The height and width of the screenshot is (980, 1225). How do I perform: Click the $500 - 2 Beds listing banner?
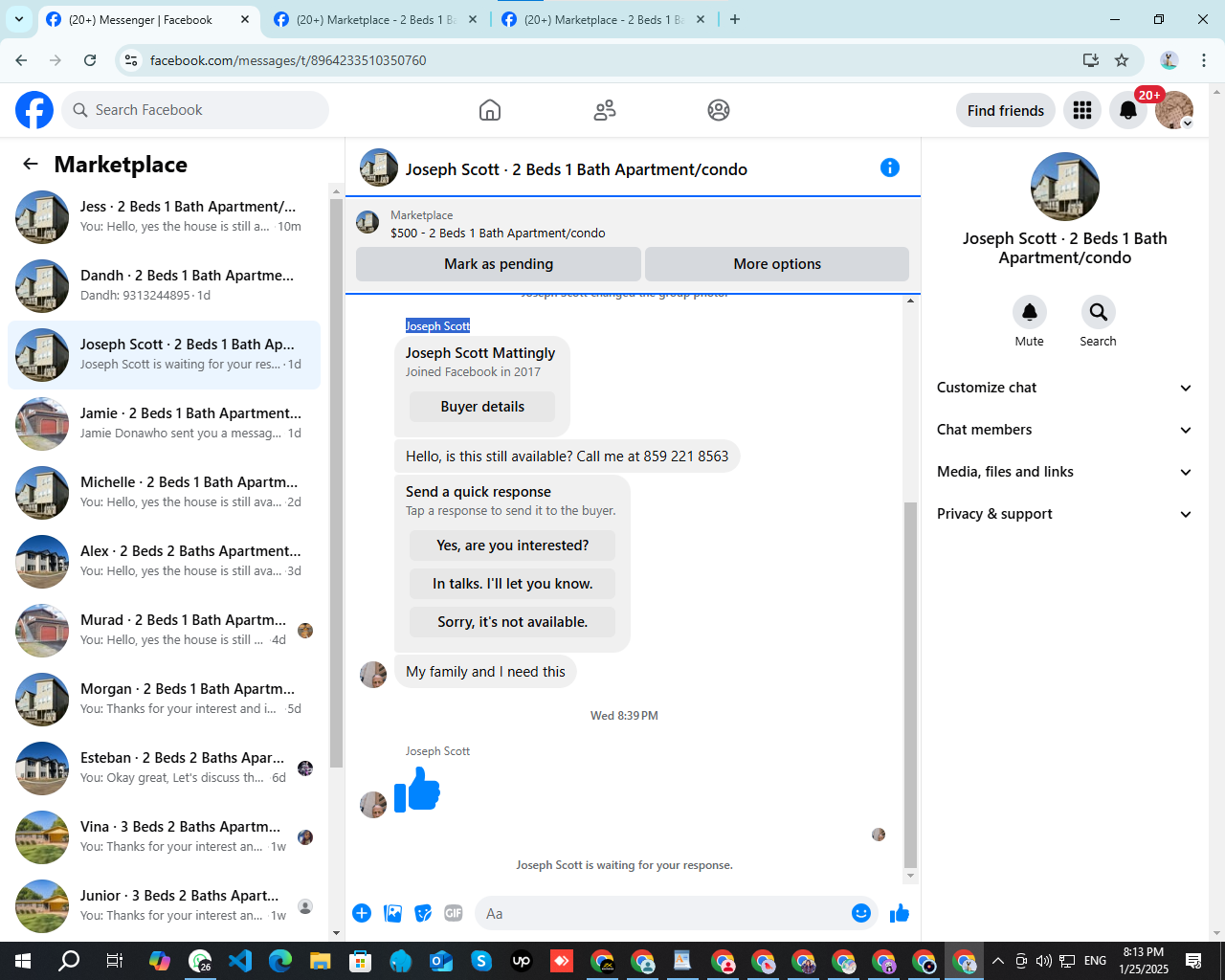point(633,224)
